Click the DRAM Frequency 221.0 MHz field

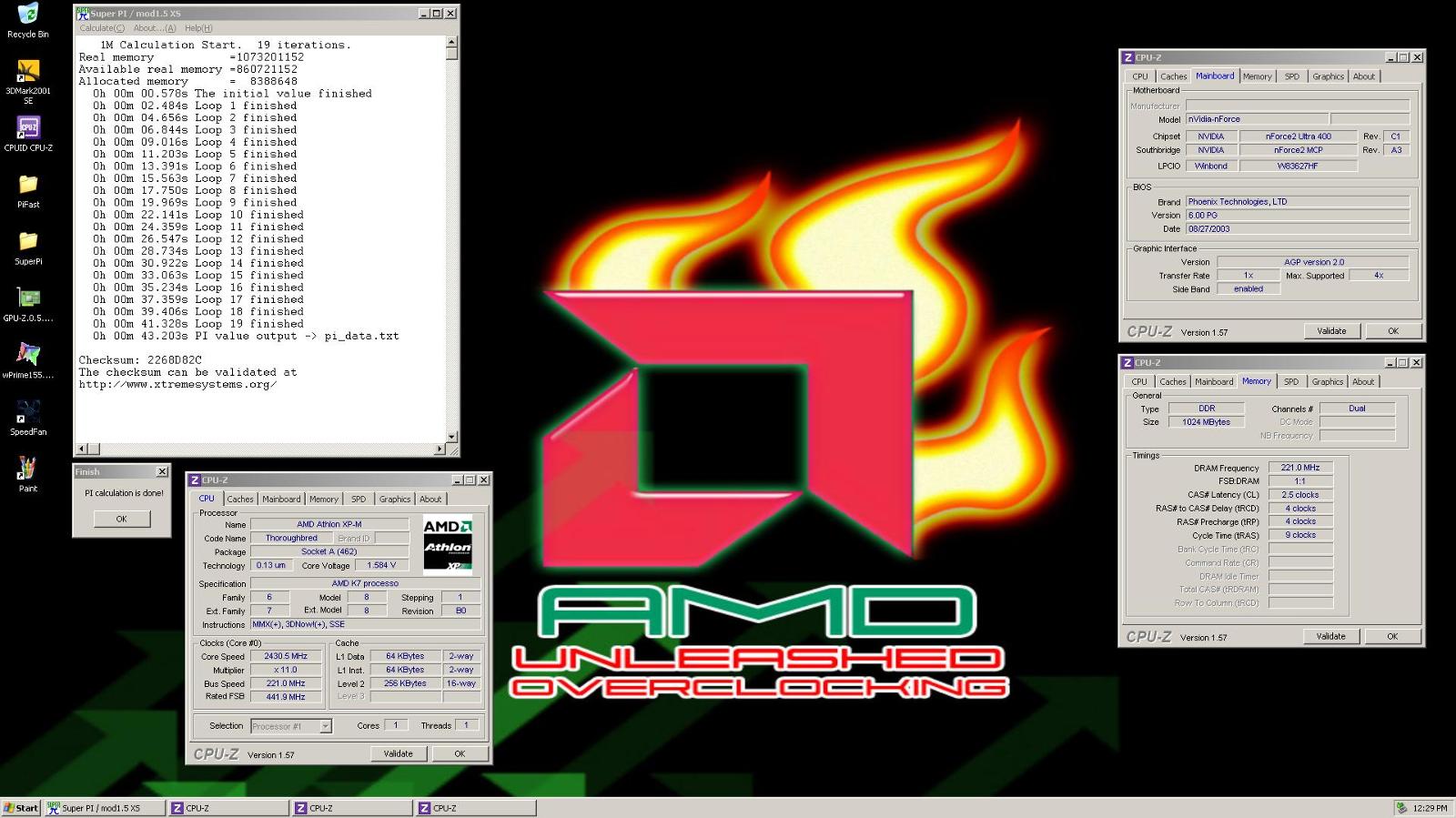click(1300, 468)
